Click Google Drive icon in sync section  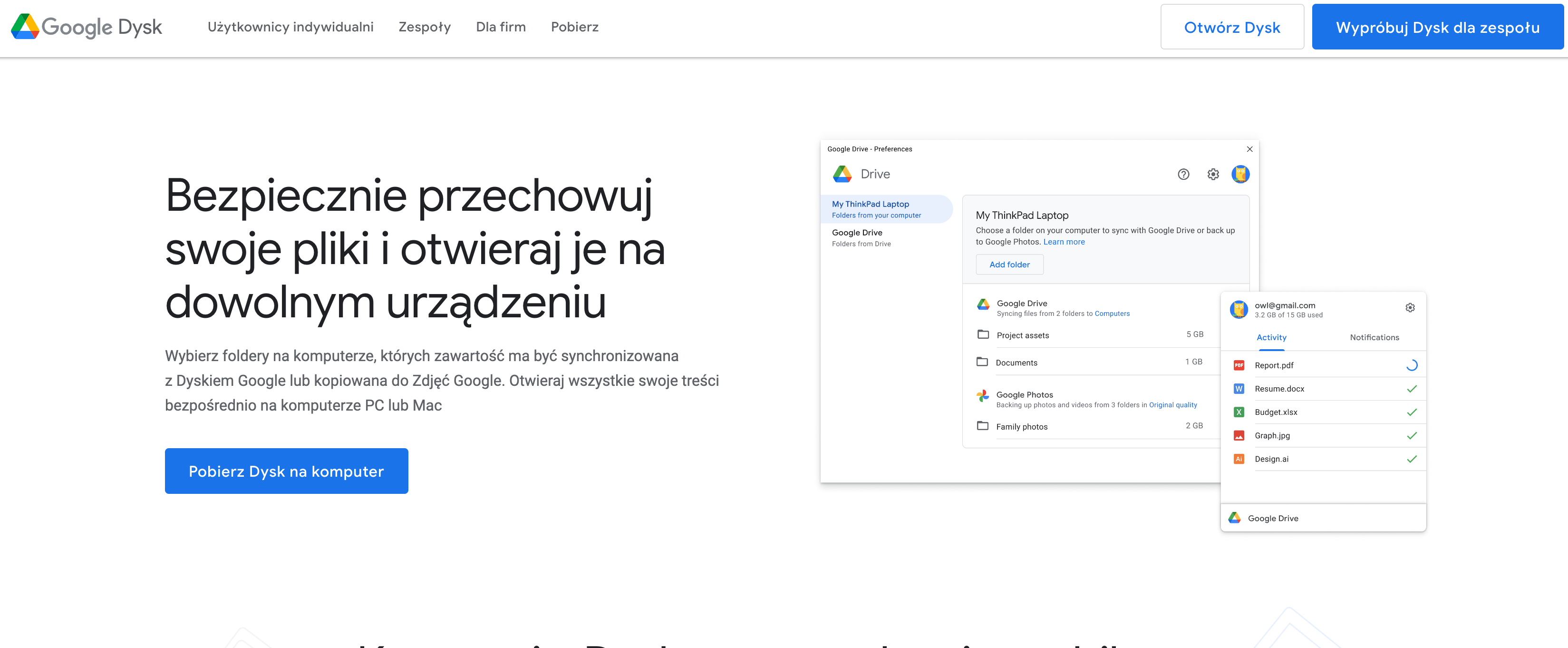click(x=983, y=304)
